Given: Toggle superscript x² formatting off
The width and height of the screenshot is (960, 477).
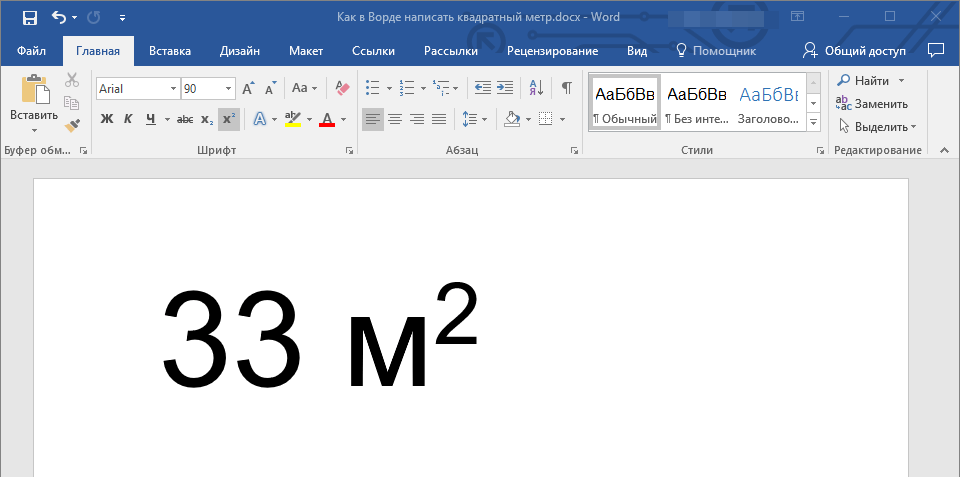Looking at the screenshot, I should [229, 120].
